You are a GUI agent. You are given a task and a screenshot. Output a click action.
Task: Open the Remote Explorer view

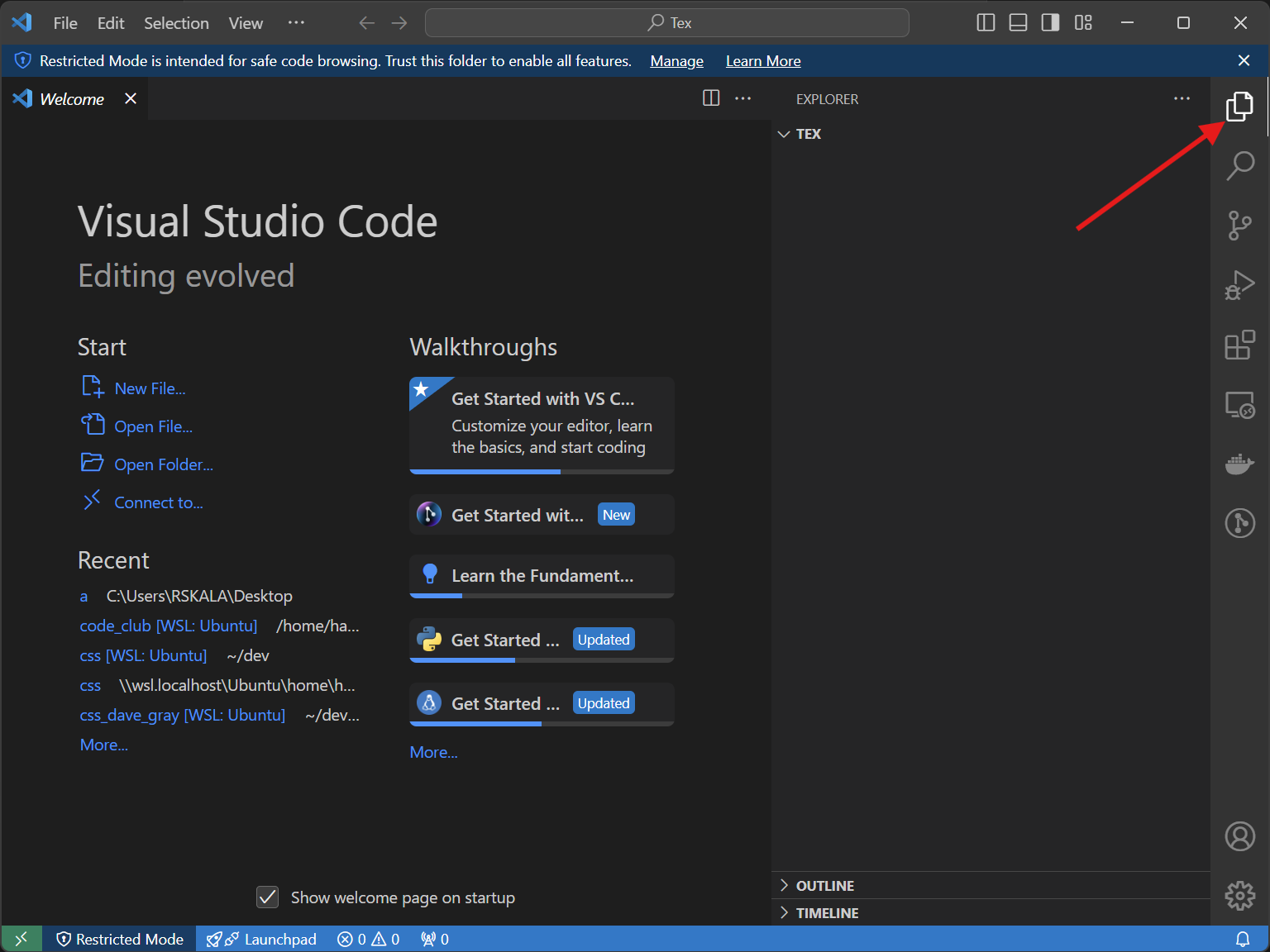1239,405
